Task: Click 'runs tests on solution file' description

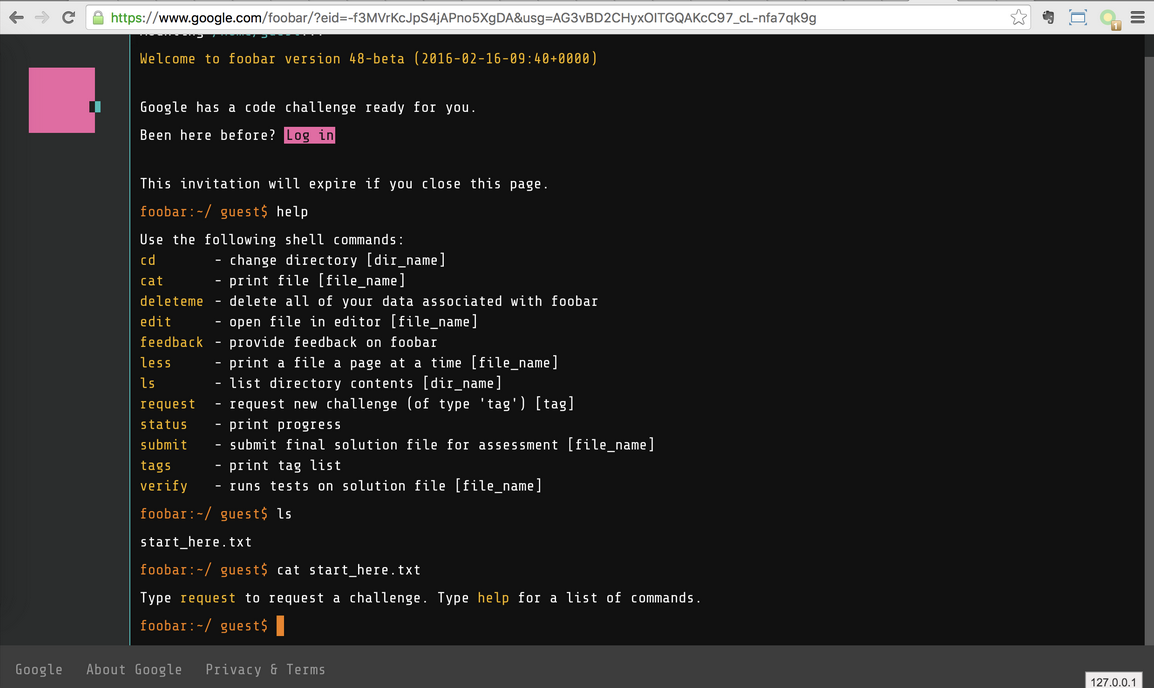Action: pos(386,487)
